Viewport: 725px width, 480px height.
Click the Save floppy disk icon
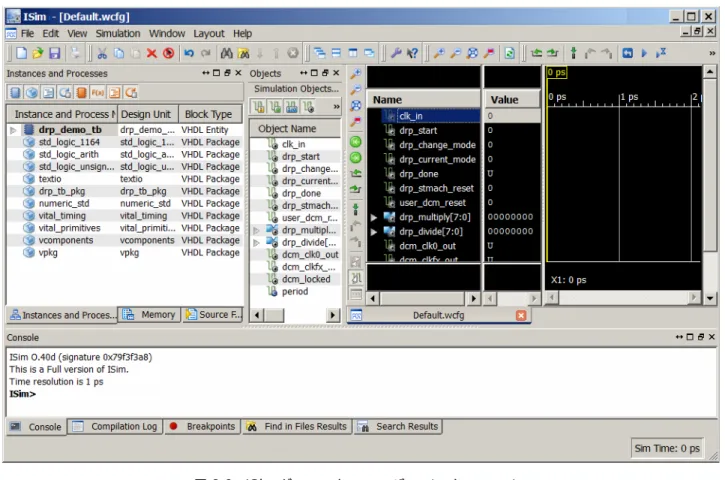tap(55, 53)
